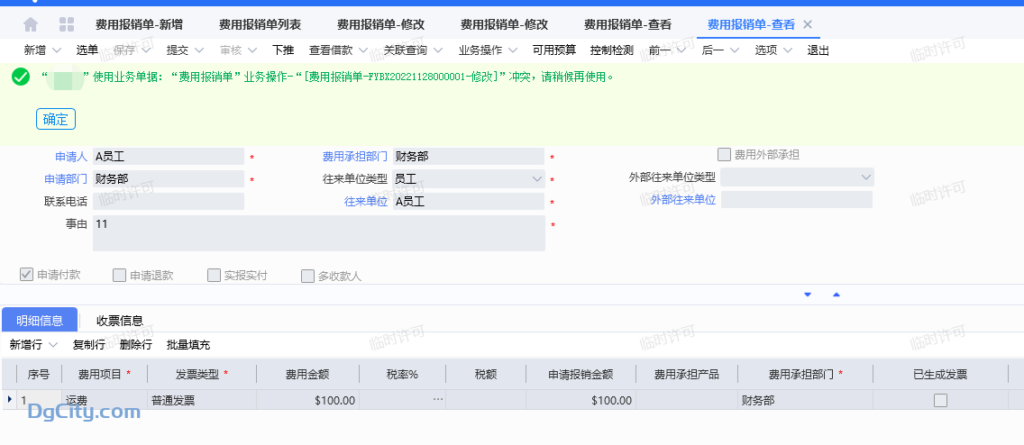Open the 外部往来单位类型 dropdown
The image size is (1024, 445).
(866, 177)
